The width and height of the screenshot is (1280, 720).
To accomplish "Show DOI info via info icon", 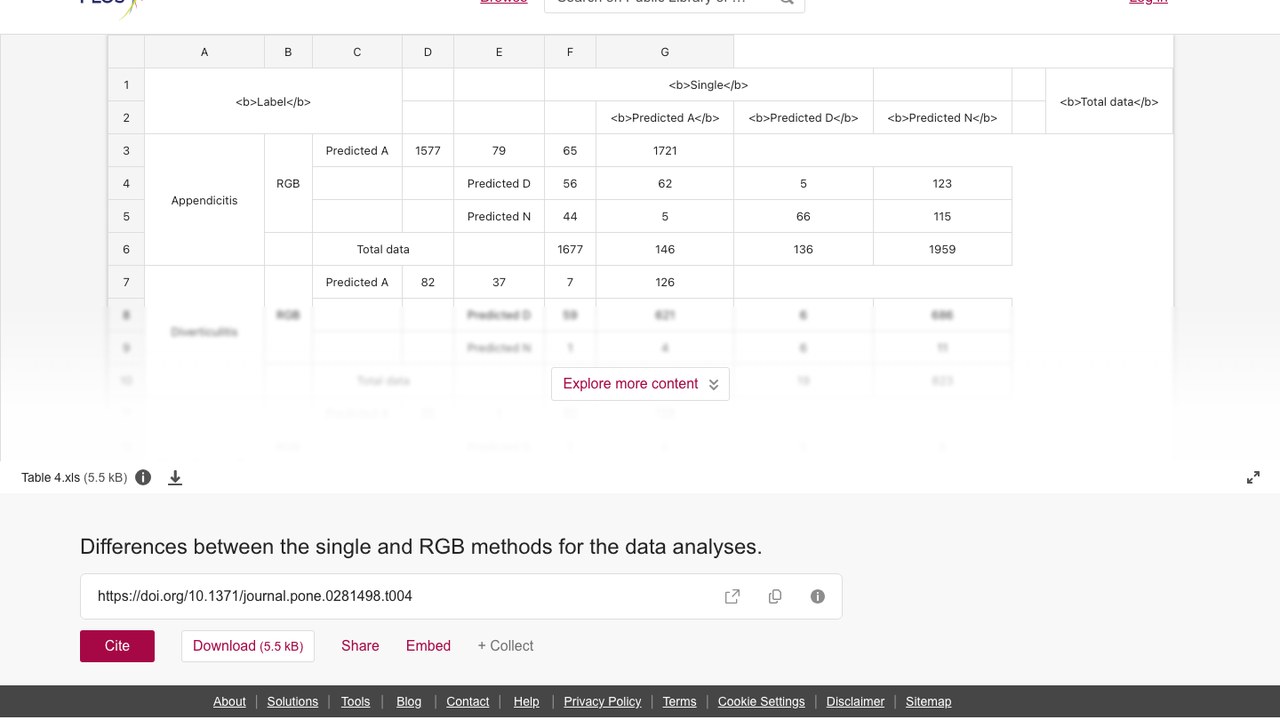I will 818,596.
